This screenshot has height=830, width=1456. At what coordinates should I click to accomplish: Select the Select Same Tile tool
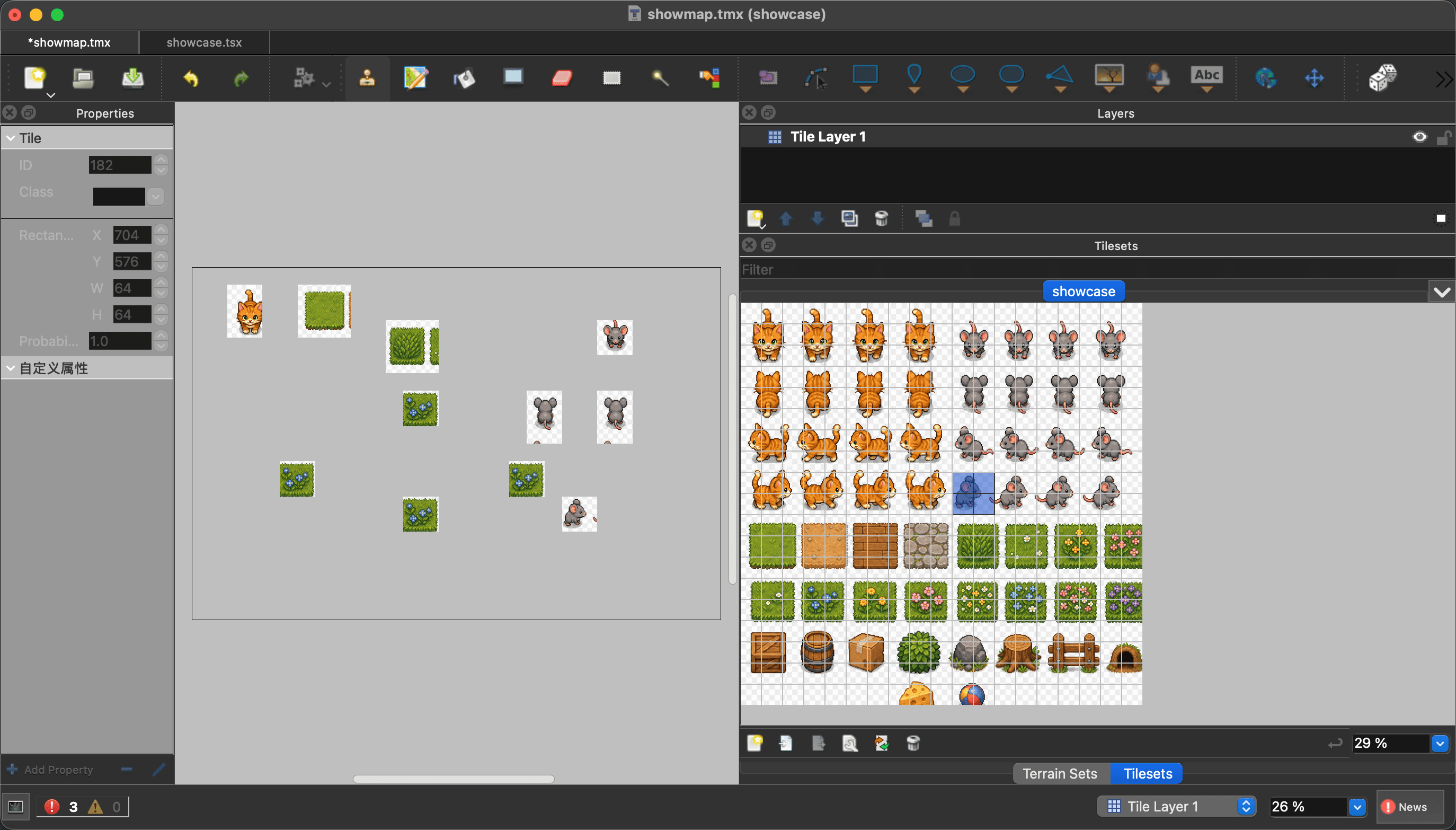tap(709, 77)
